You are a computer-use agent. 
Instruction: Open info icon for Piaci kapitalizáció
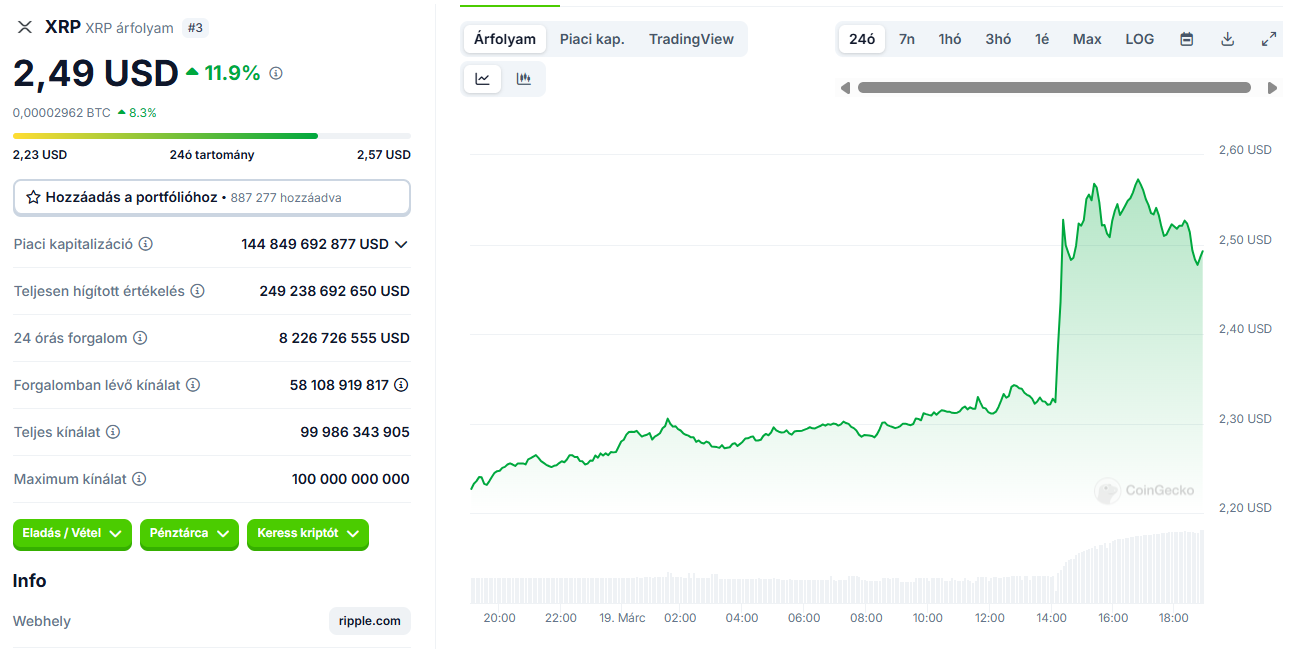click(146, 244)
